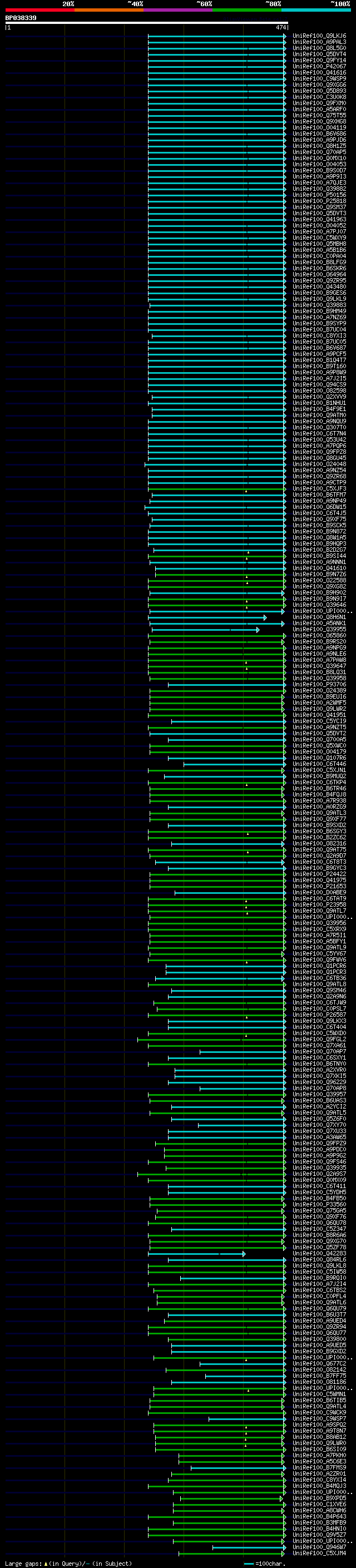Select hit label UniRef100_A9PAL3
The width and height of the screenshot is (356, 1568).
319,42
